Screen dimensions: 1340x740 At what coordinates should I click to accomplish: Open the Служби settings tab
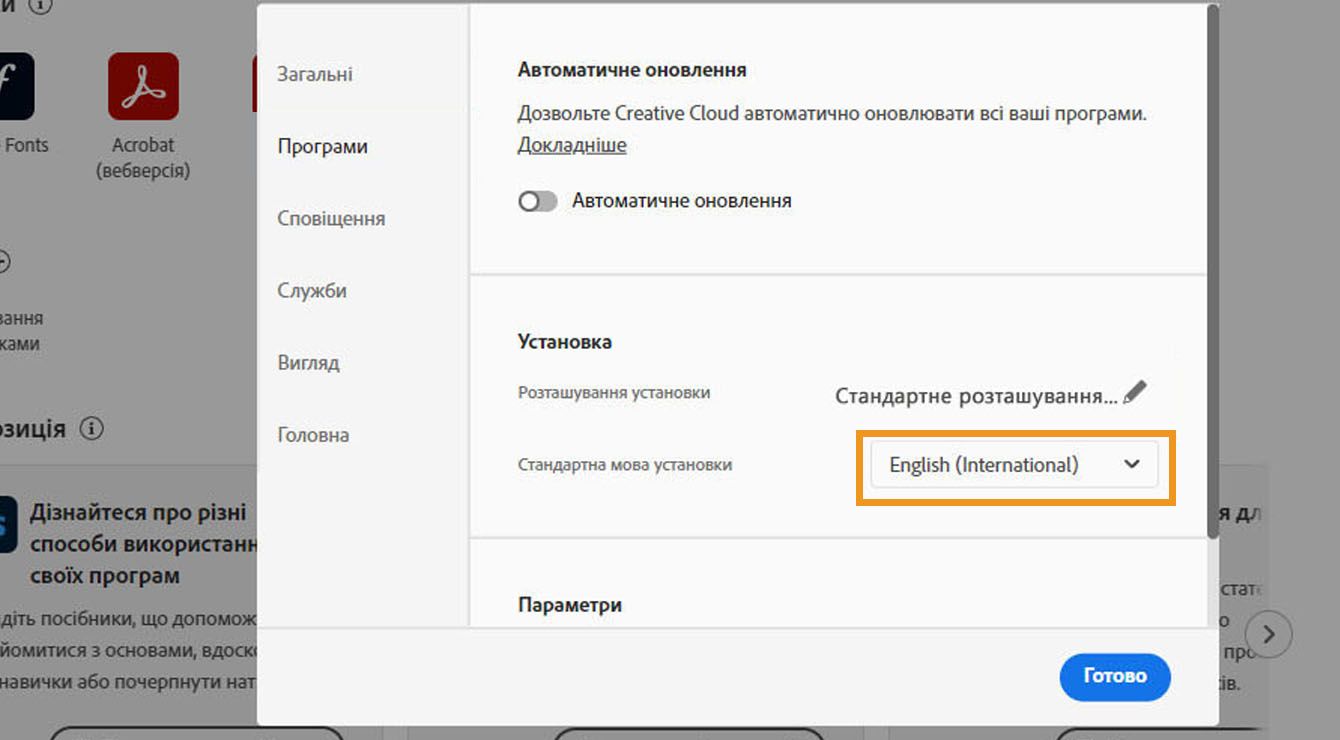312,291
